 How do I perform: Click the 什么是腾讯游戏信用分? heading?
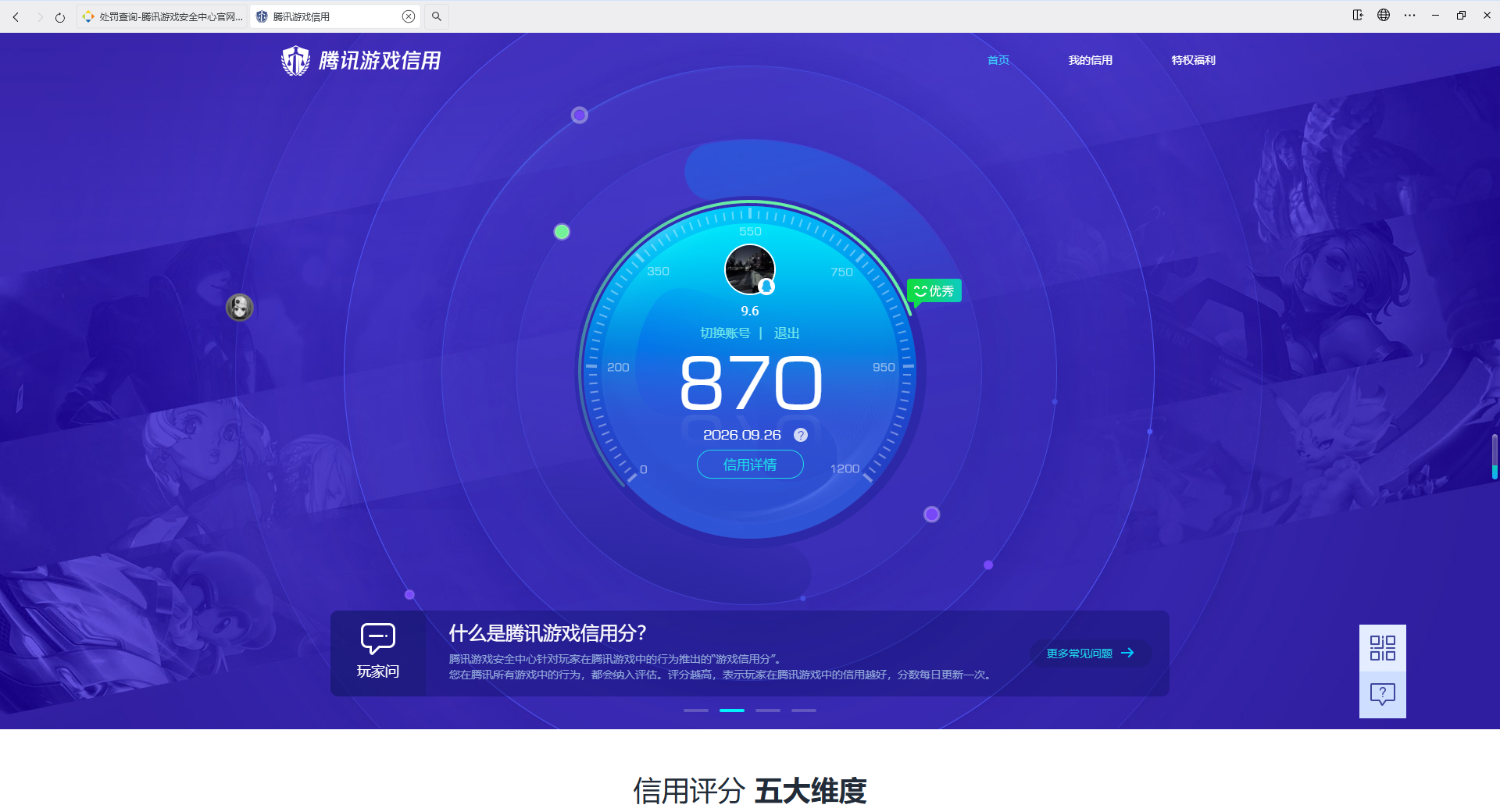[x=548, y=633]
